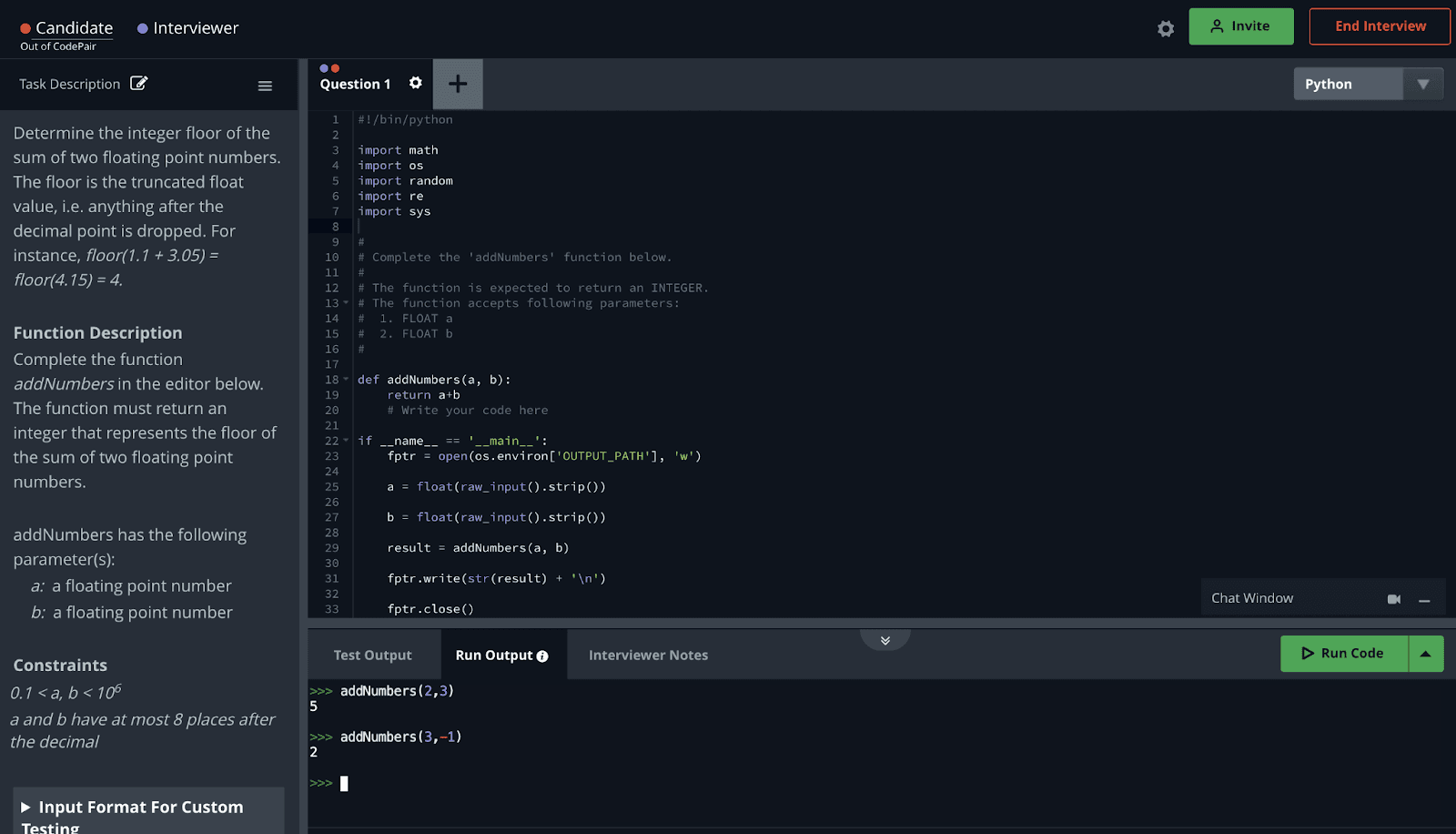
Task: Open the Python language dropdown
Action: click(1422, 83)
